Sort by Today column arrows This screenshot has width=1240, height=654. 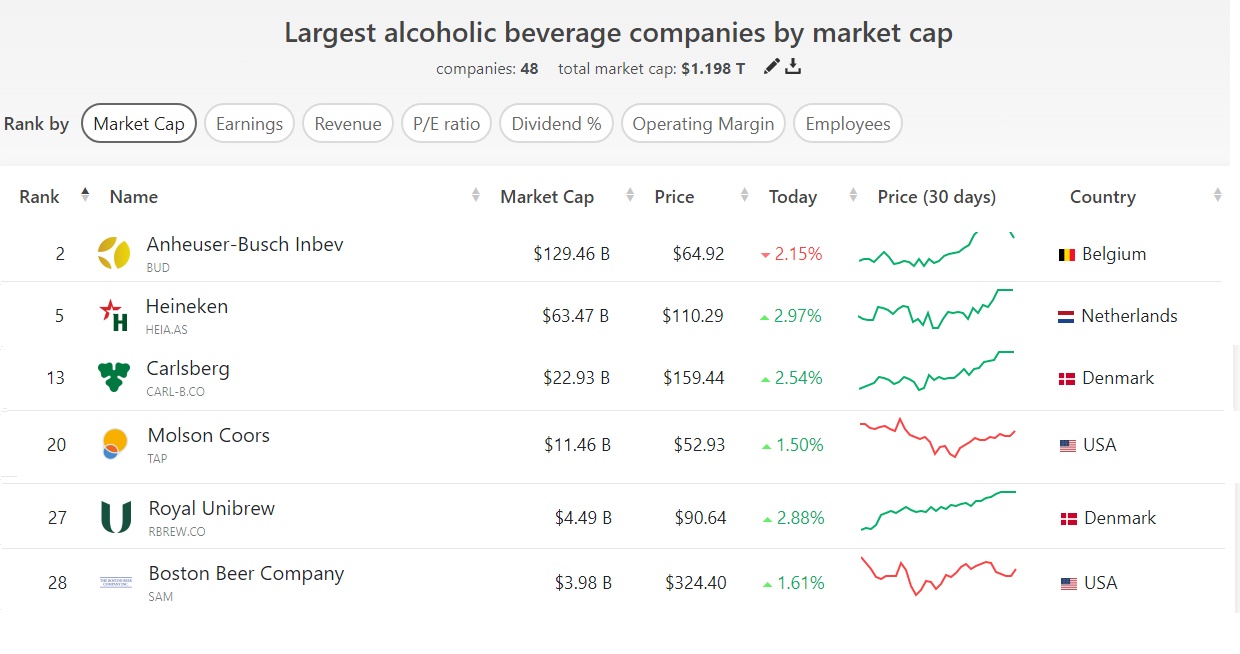853,196
